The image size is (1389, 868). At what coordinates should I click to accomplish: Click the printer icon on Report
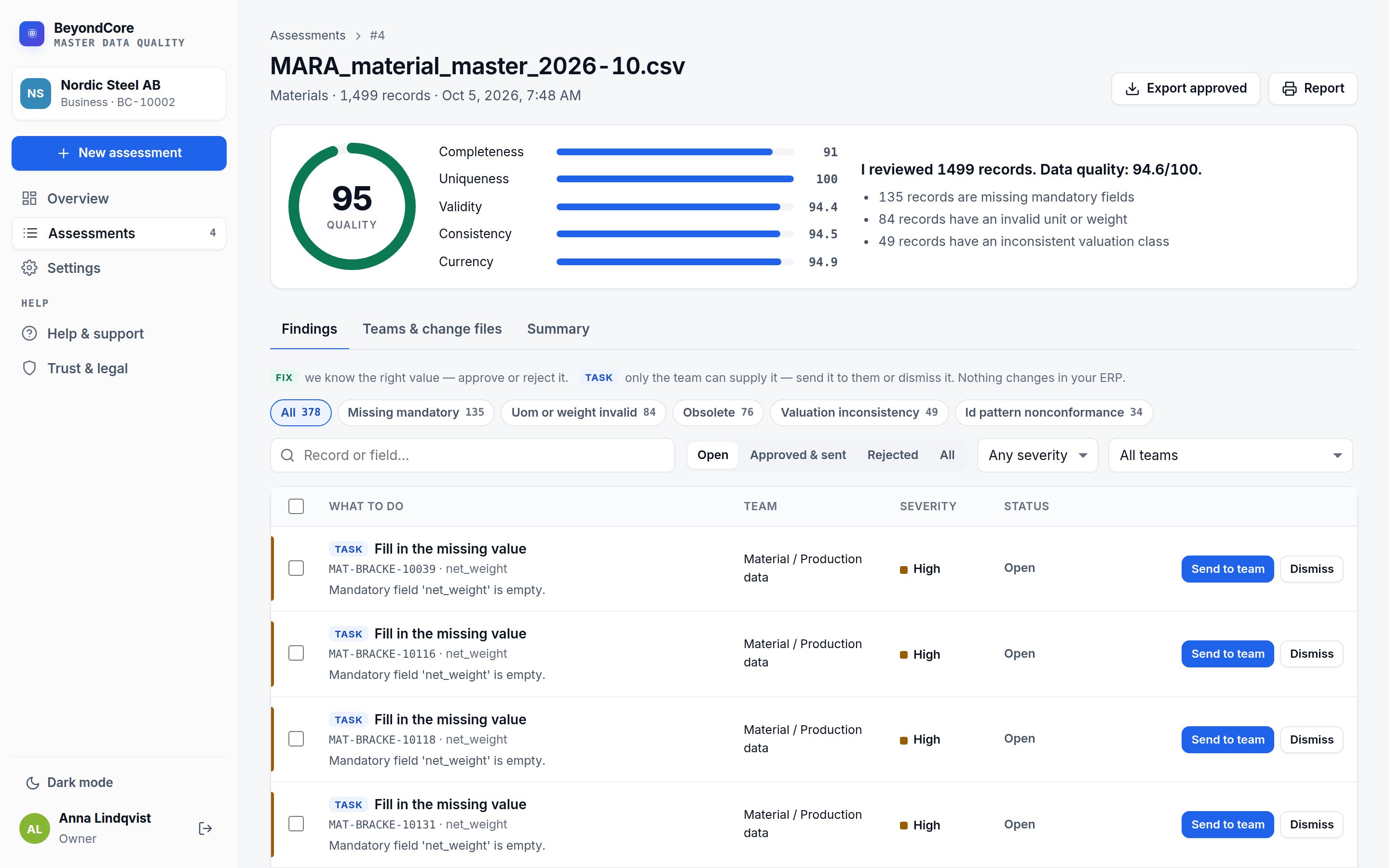(x=1289, y=88)
